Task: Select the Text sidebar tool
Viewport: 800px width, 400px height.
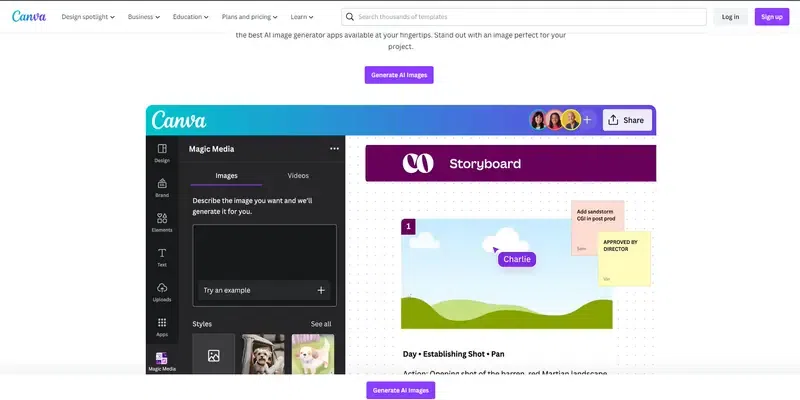Action: click(162, 257)
